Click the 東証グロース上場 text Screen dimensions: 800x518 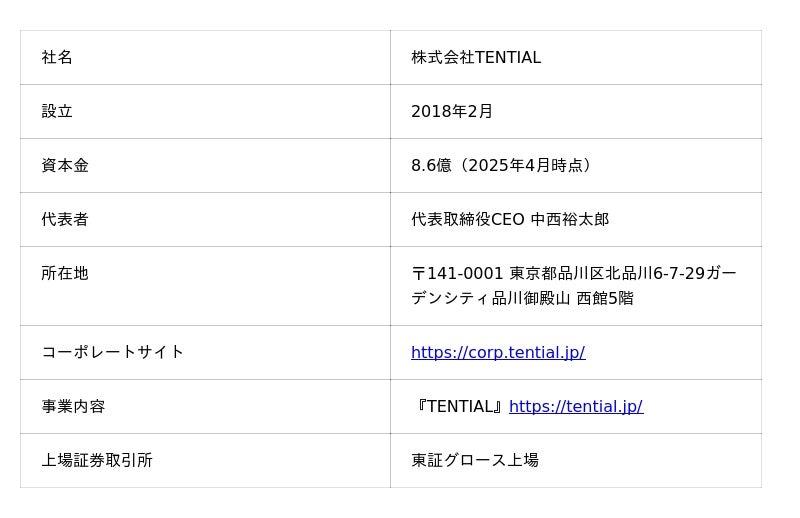[x=474, y=460]
